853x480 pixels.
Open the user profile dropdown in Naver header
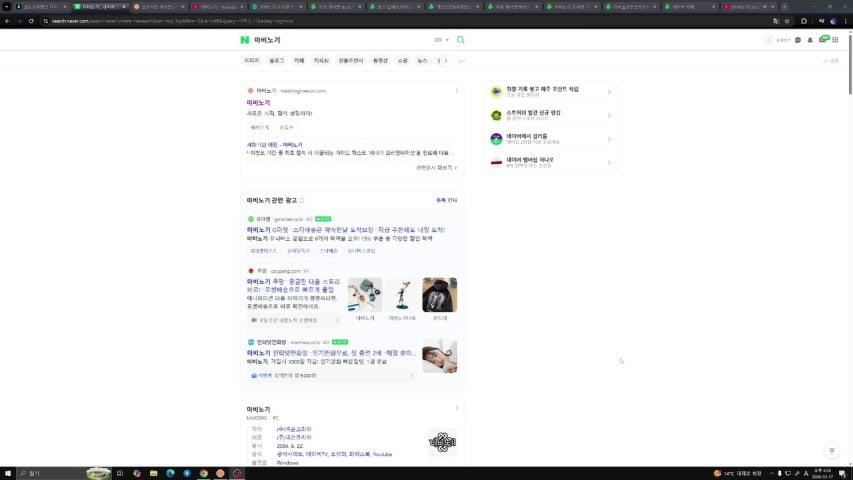tap(777, 40)
